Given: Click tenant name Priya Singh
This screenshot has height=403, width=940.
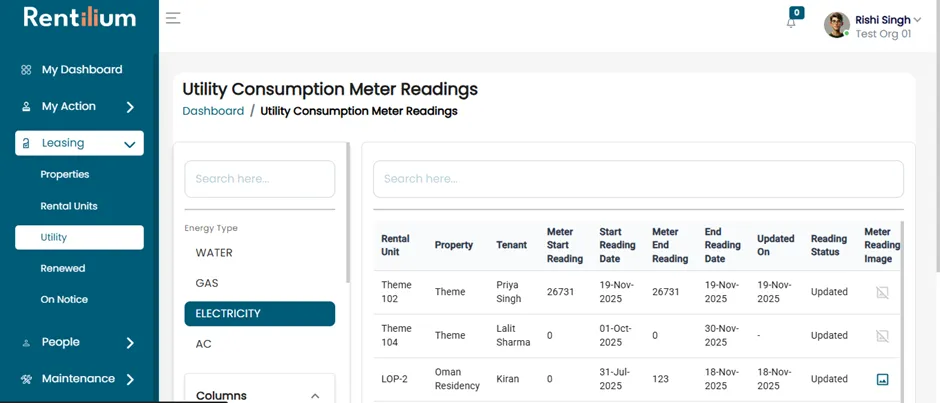Looking at the screenshot, I should [x=509, y=292].
